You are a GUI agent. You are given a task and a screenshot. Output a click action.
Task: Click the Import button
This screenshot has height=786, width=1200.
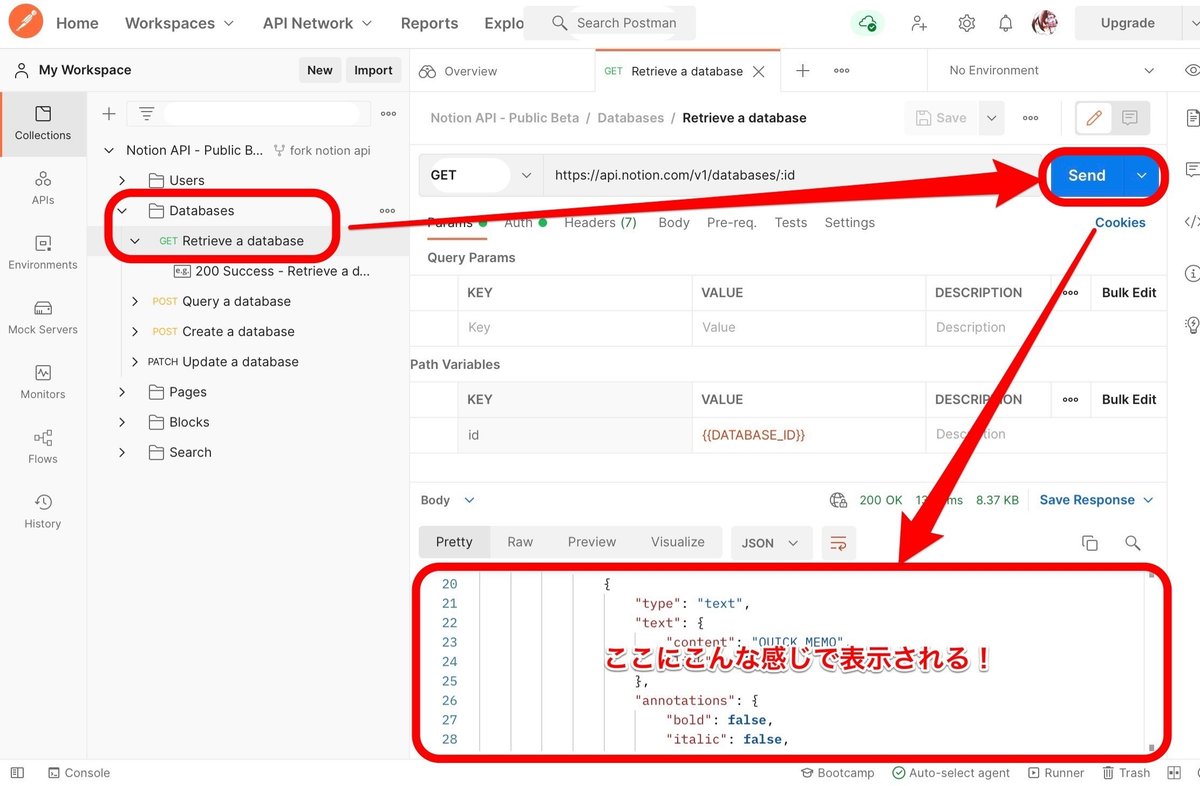tap(373, 70)
